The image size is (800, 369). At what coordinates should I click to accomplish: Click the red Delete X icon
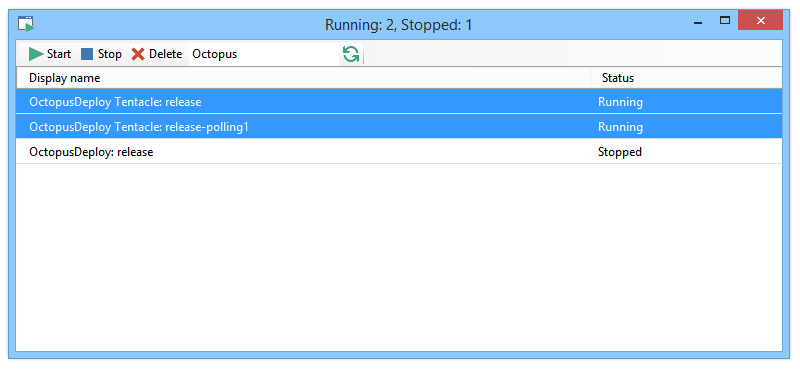(x=138, y=54)
